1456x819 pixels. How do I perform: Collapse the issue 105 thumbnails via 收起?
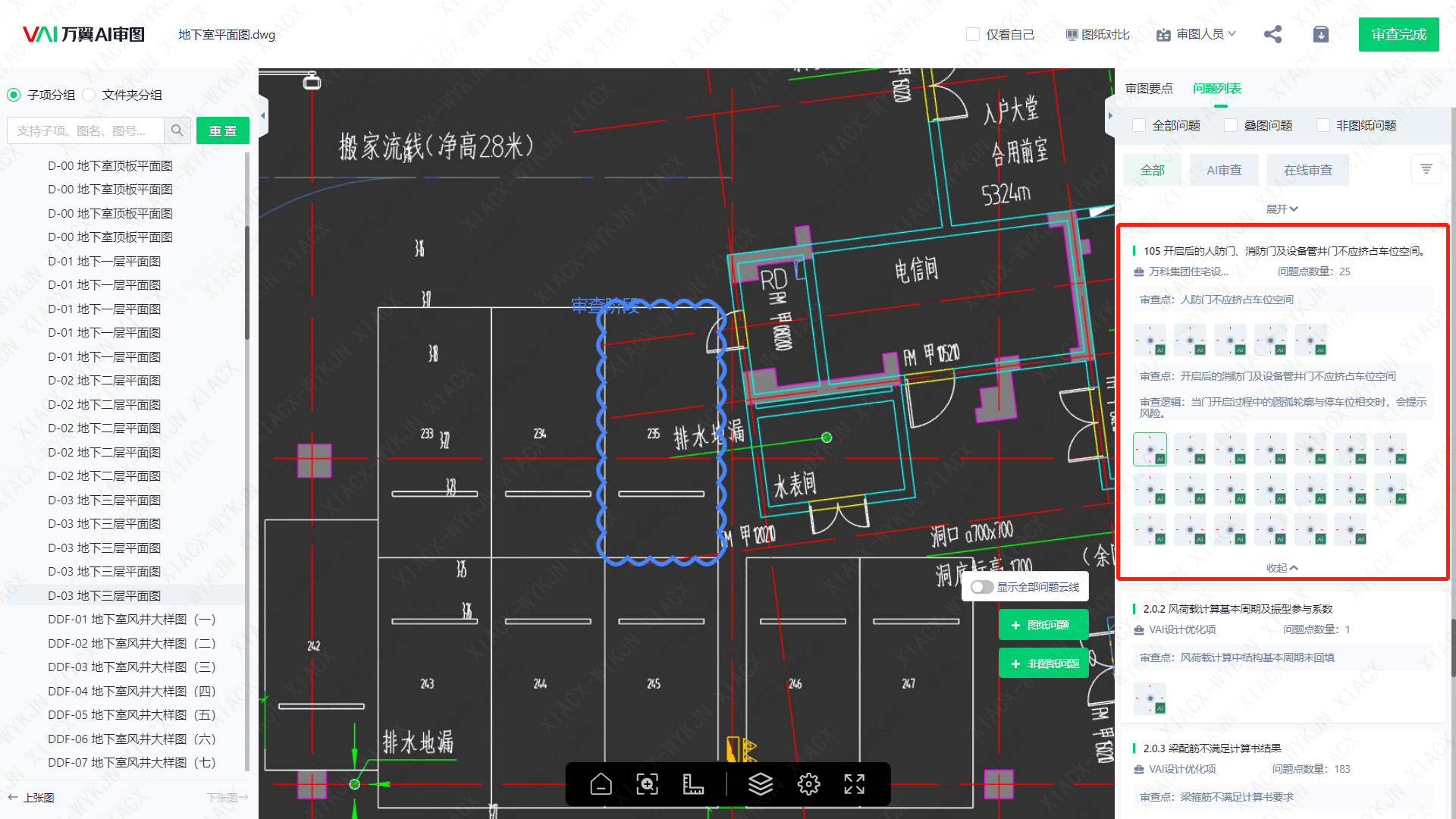coord(1282,567)
